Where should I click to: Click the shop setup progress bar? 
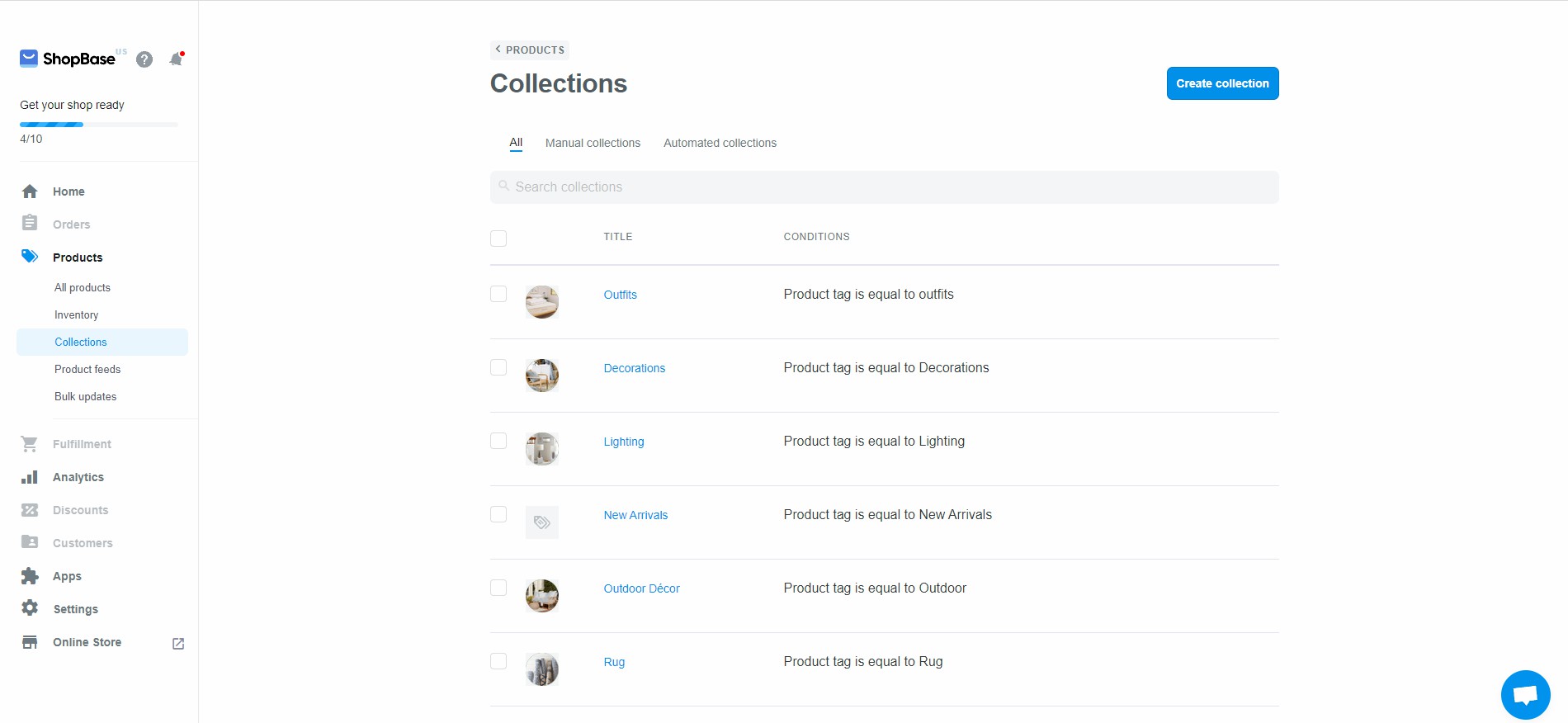(99, 125)
